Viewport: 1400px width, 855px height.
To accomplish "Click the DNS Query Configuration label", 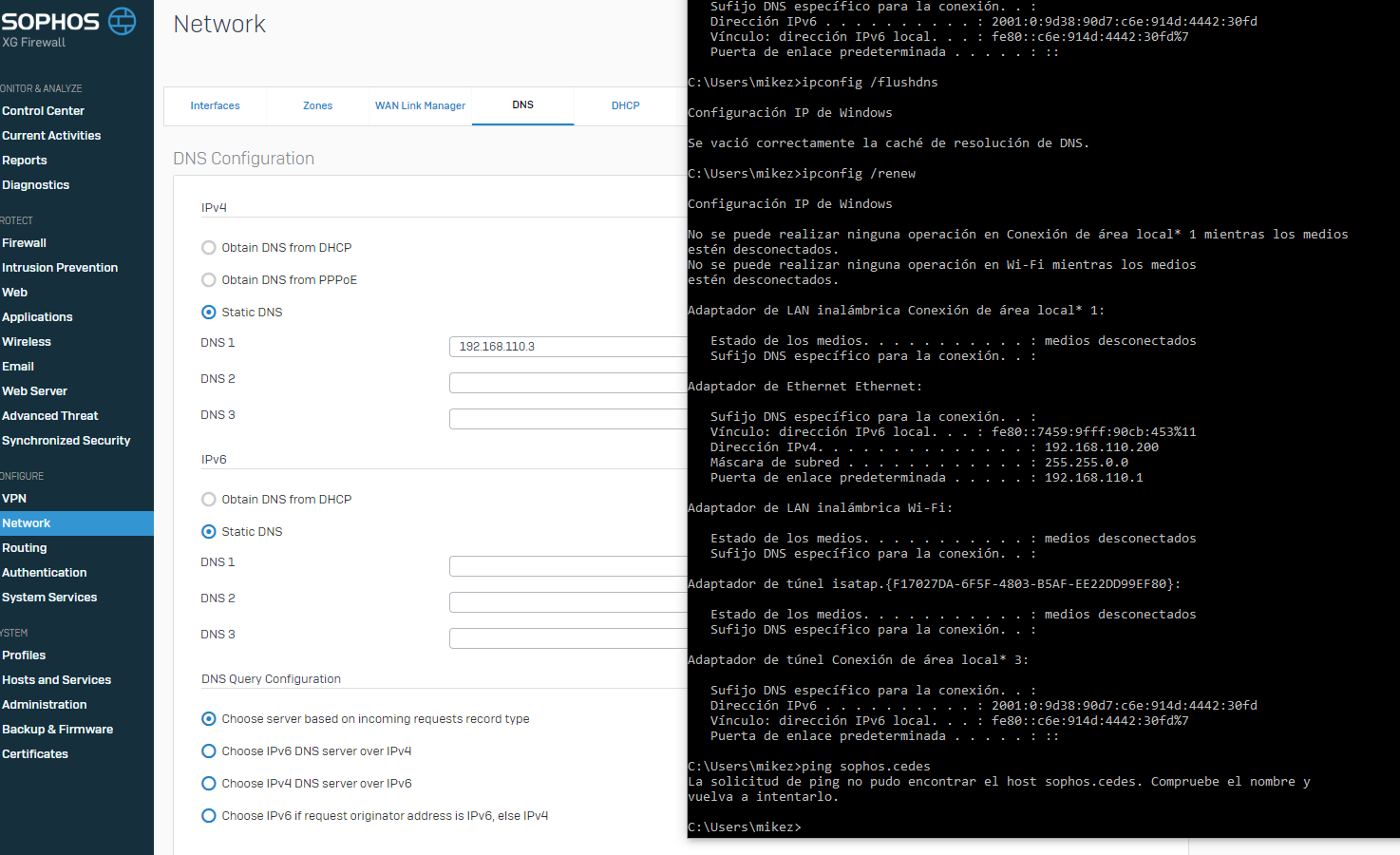I will (x=271, y=679).
